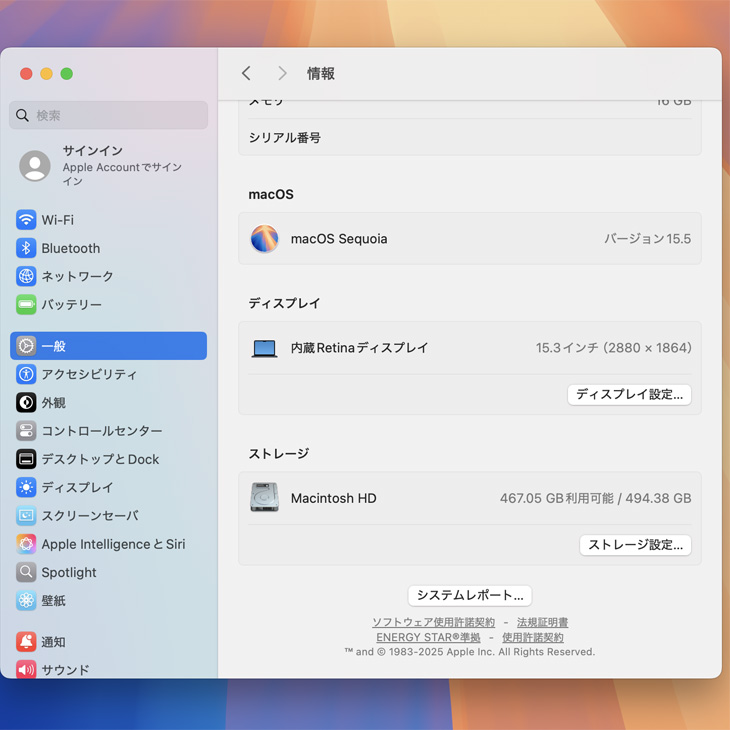730x730 pixels.
Task: Select Apple Intelligence と Siri item
Action: (x=108, y=544)
